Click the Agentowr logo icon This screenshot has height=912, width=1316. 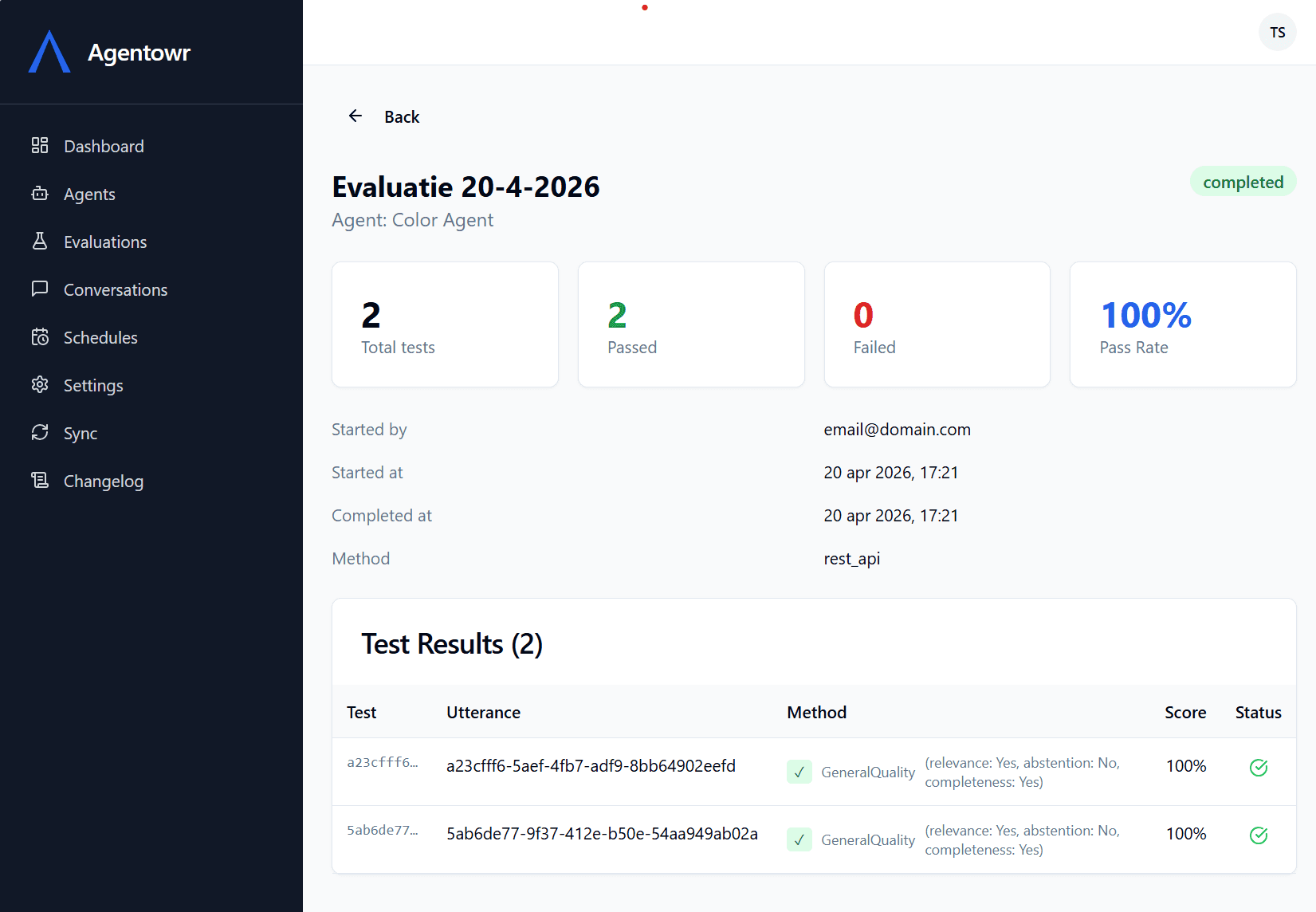[49, 52]
